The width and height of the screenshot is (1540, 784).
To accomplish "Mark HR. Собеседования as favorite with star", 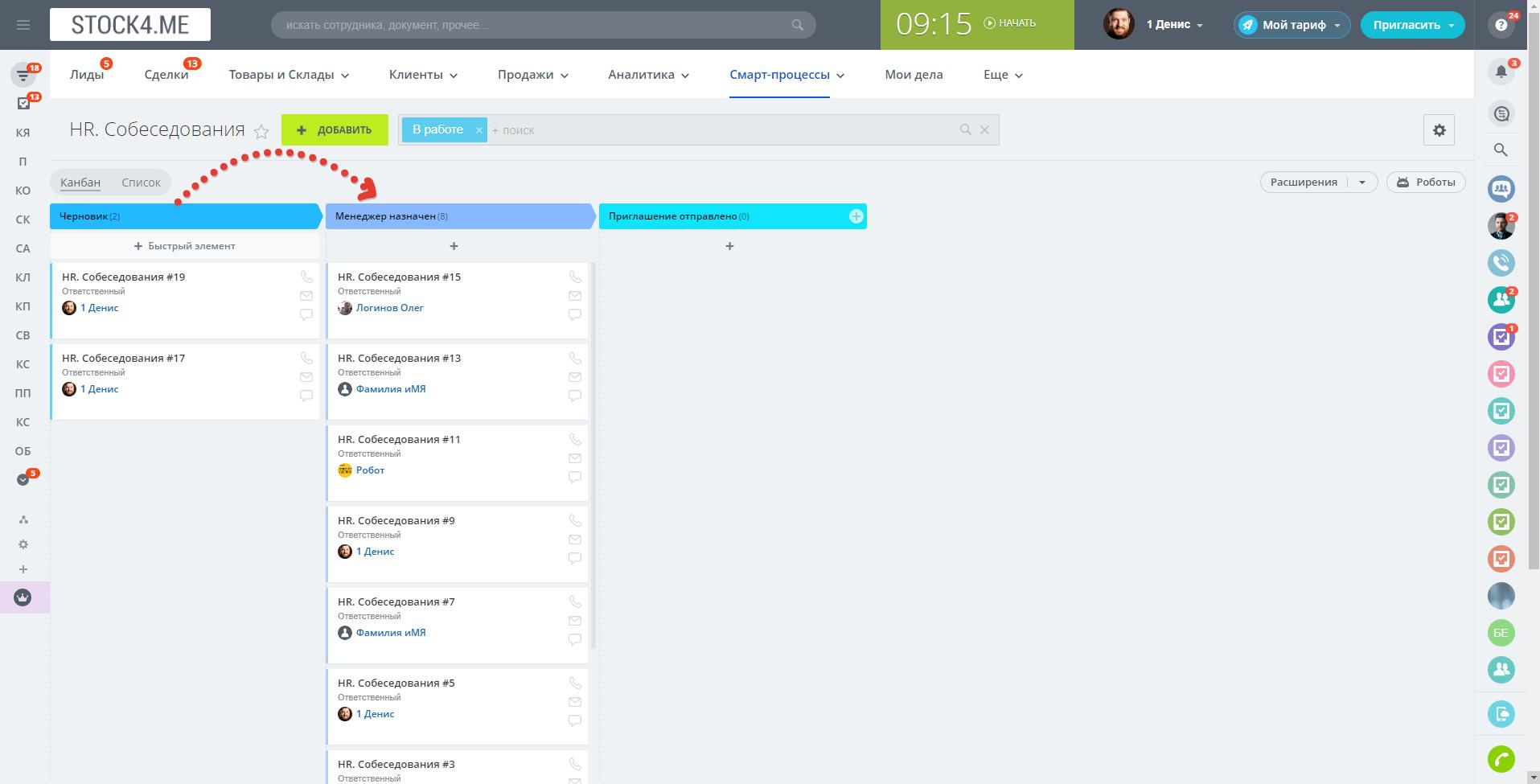I will click(x=261, y=131).
